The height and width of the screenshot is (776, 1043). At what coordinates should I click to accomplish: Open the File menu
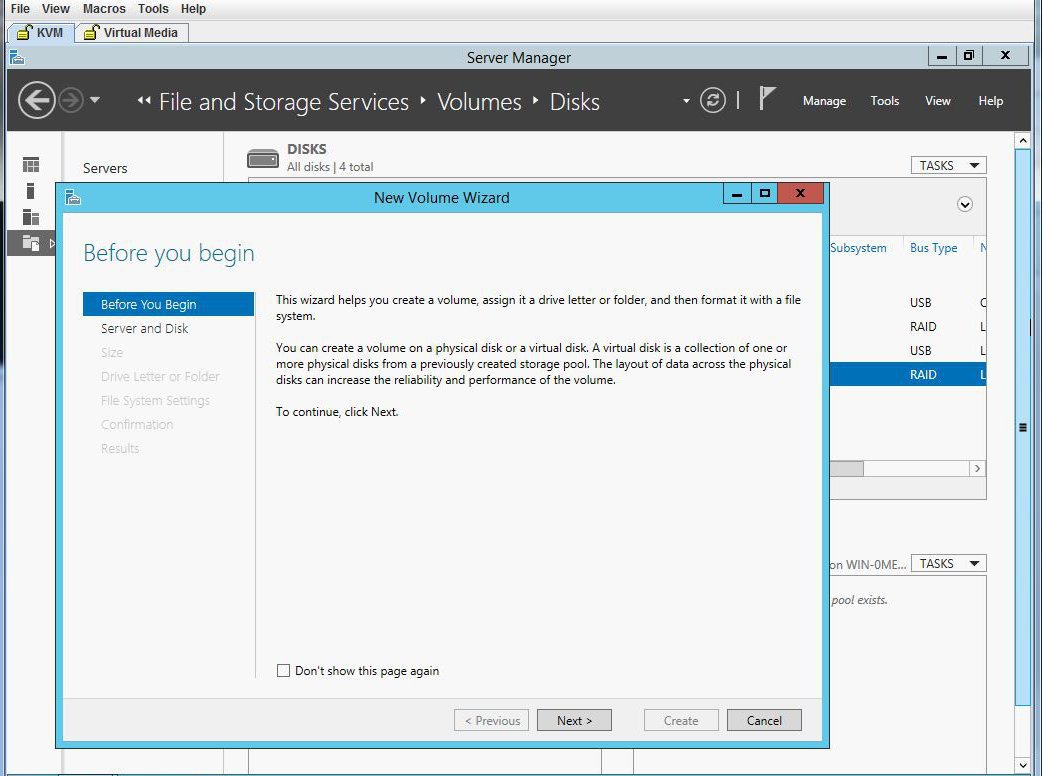pyautogui.click(x=20, y=9)
